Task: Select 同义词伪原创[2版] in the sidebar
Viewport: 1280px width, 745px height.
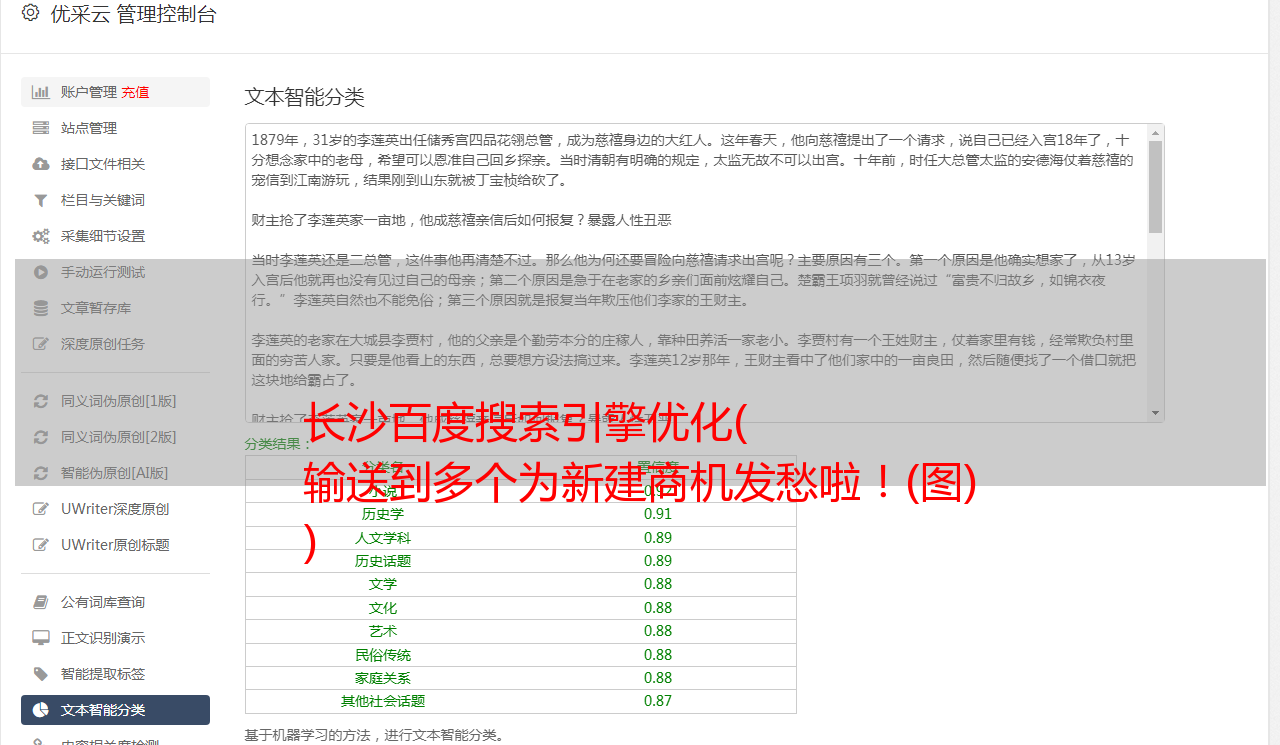Action: point(115,437)
